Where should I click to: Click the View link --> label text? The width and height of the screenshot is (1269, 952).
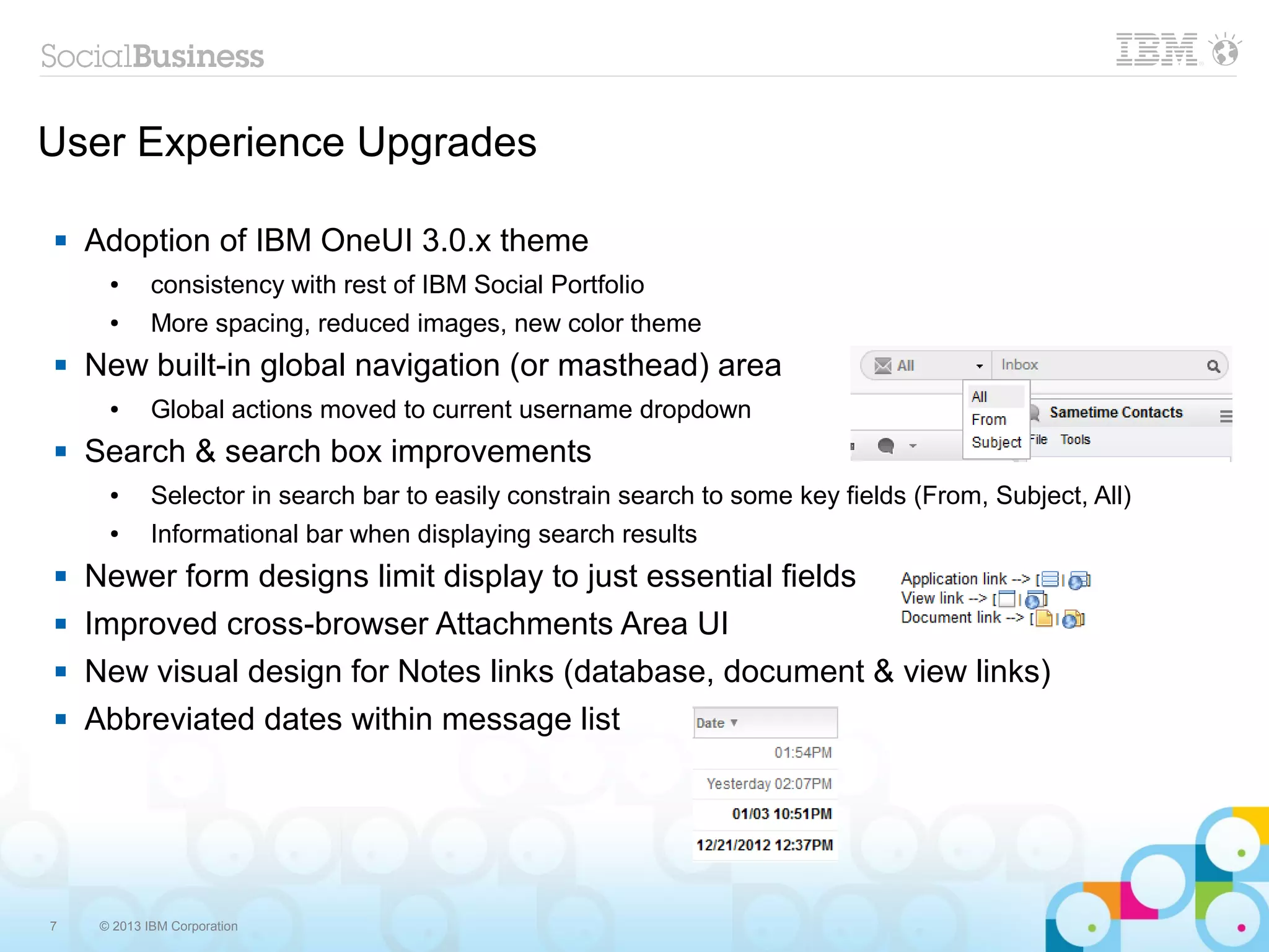click(x=944, y=598)
